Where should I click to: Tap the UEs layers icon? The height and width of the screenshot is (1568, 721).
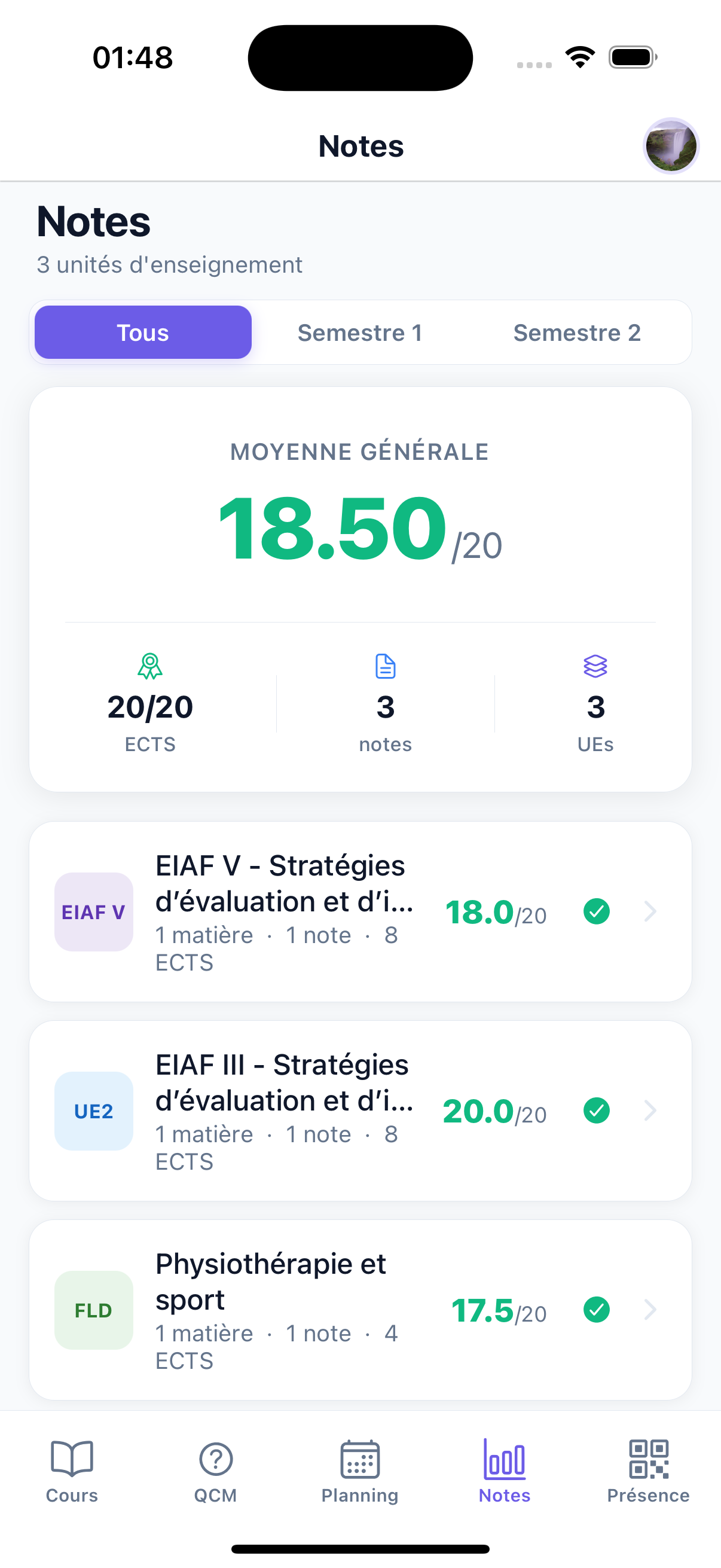click(x=595, y=667)
